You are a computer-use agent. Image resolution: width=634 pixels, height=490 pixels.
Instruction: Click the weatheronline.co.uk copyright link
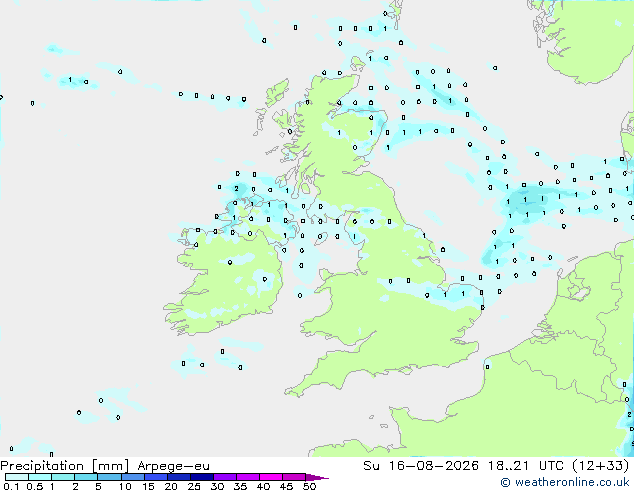(x=564, y=482)
